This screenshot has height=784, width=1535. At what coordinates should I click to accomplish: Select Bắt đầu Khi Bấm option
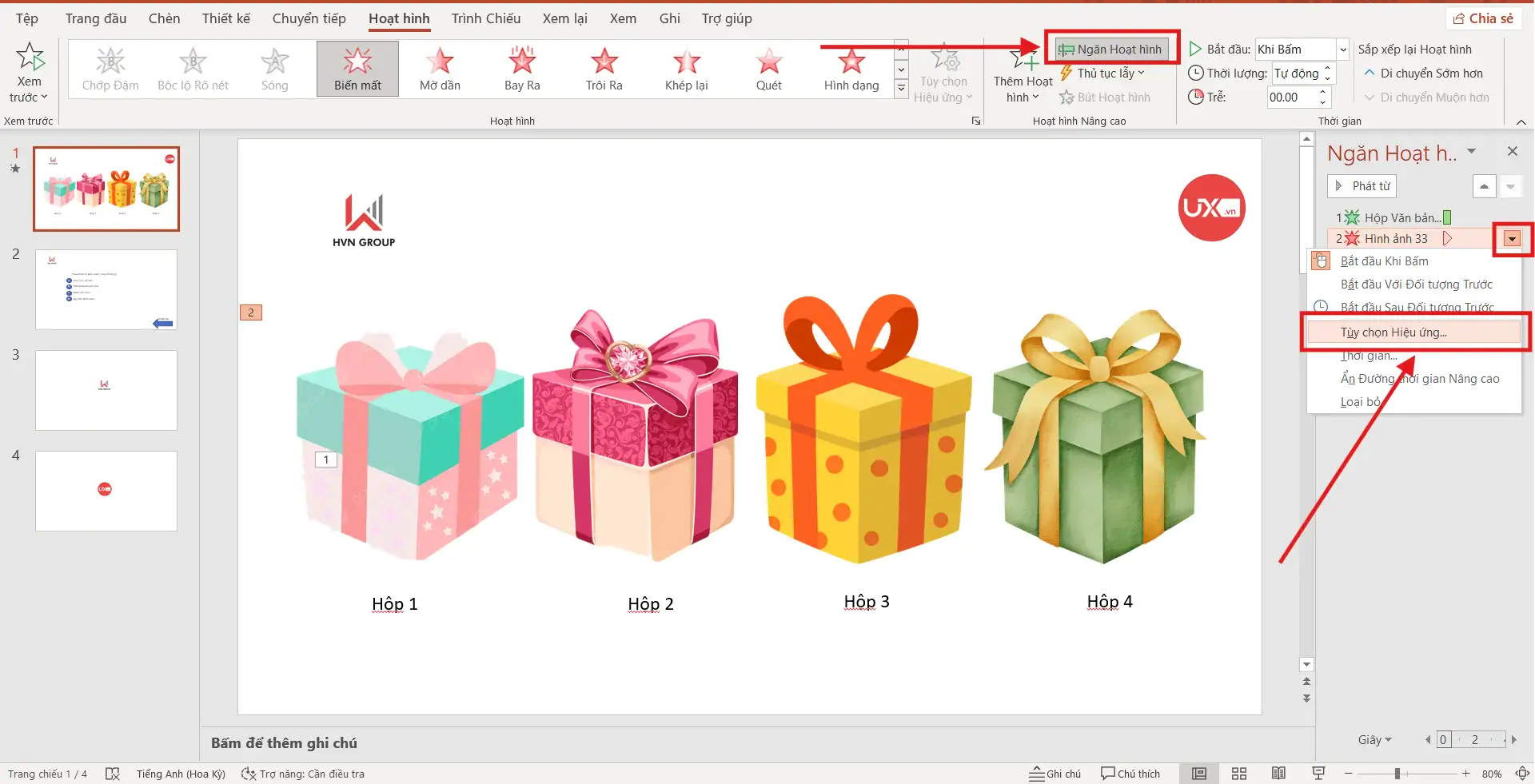pos(1384,261)
